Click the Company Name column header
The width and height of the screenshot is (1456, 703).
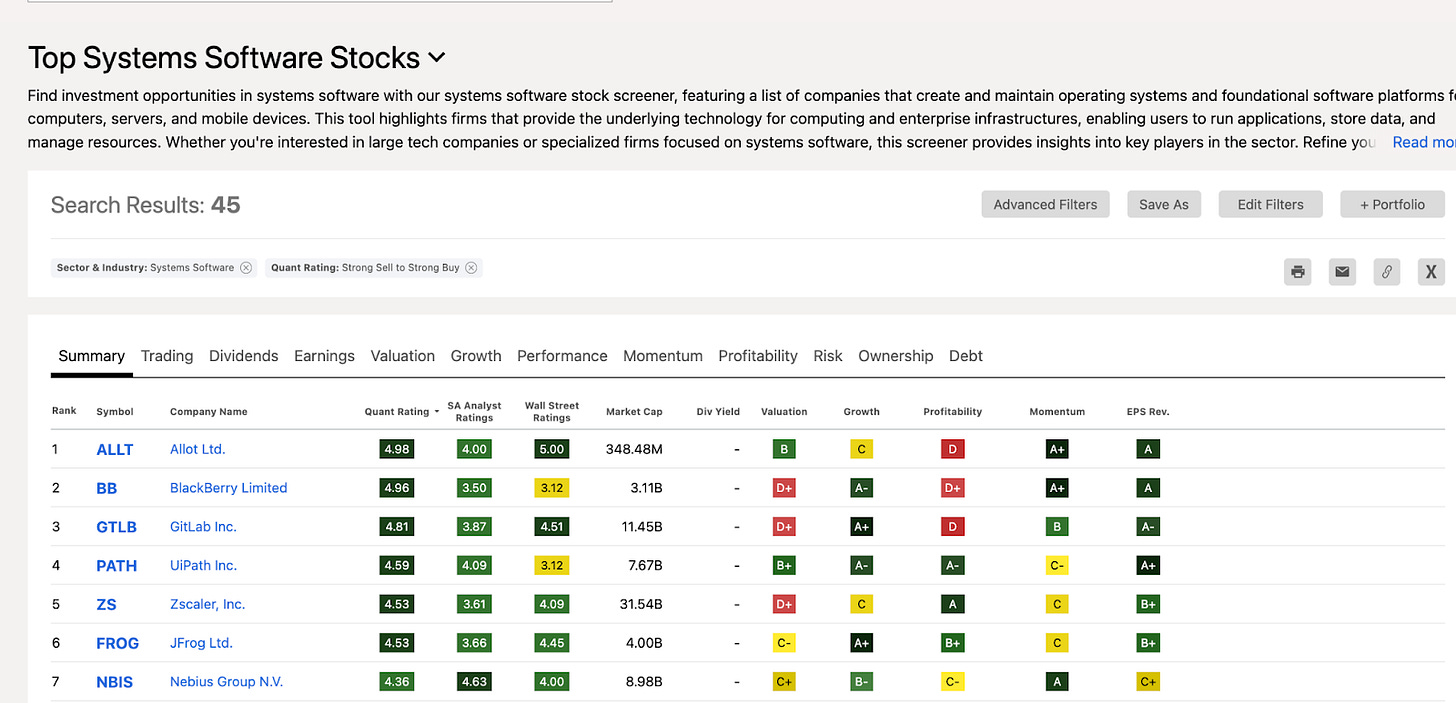click(x=209, y=412)
